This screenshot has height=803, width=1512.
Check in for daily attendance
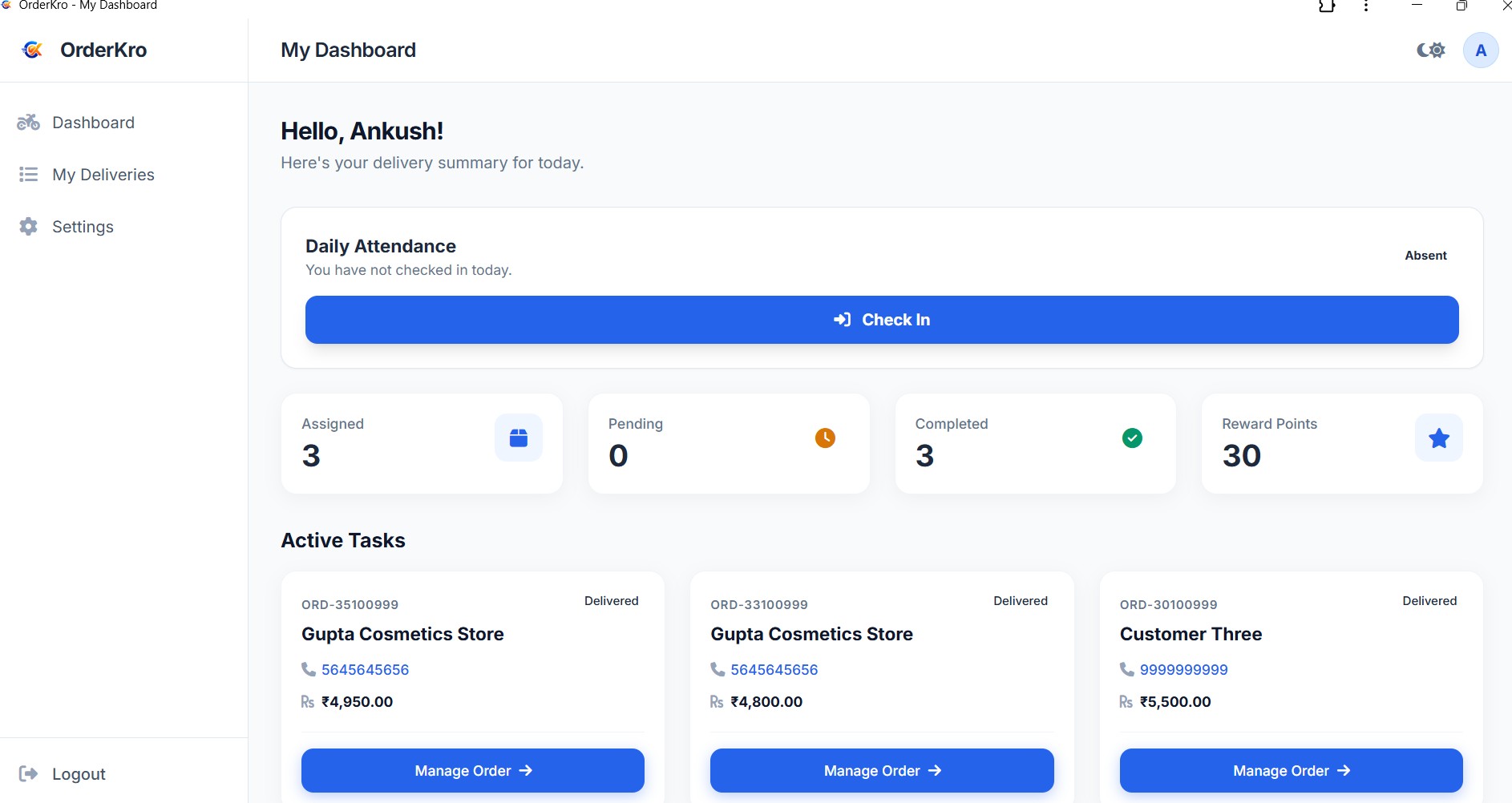(882, 320)
